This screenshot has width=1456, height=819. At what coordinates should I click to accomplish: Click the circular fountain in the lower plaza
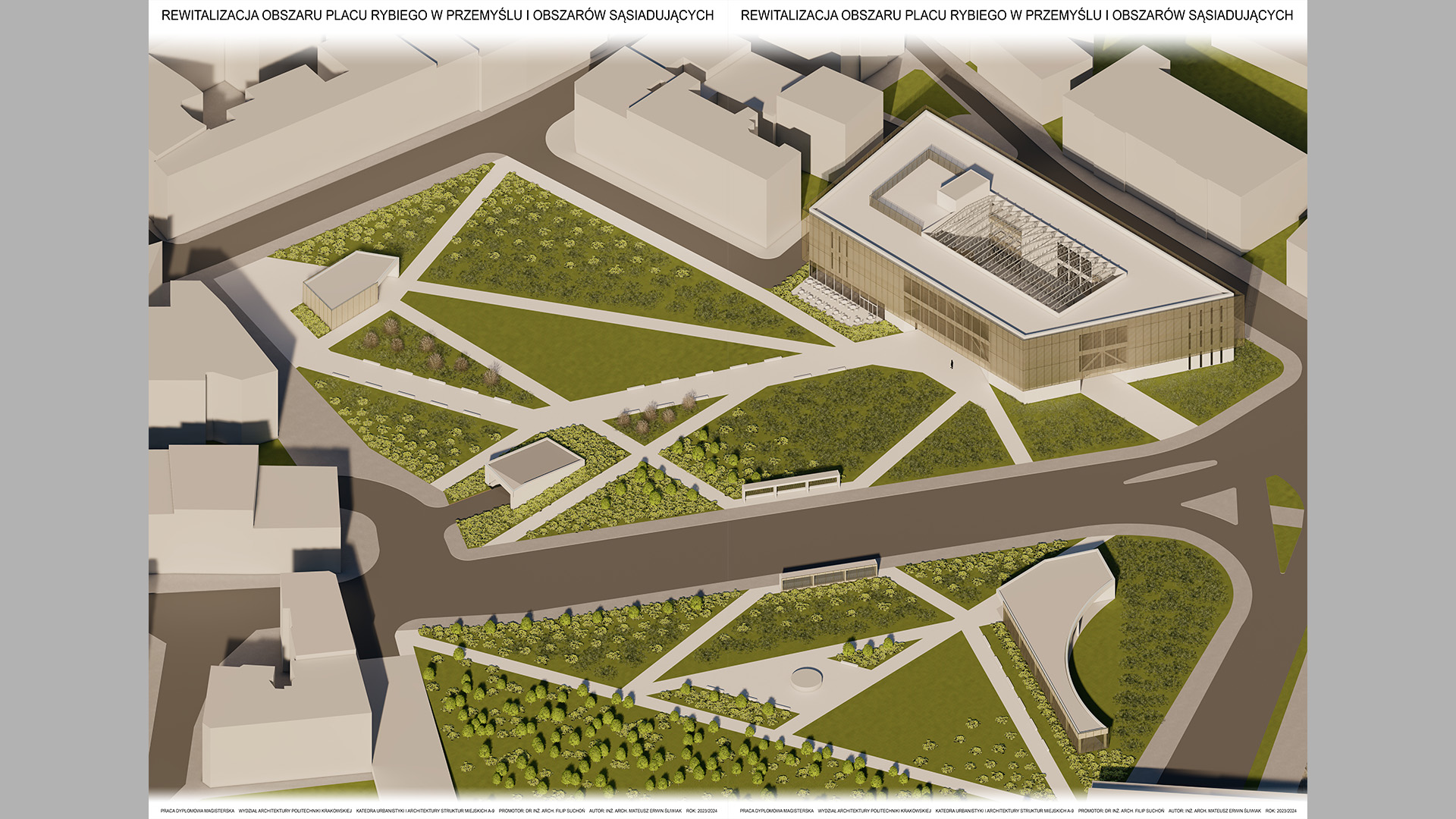(807, 677)
